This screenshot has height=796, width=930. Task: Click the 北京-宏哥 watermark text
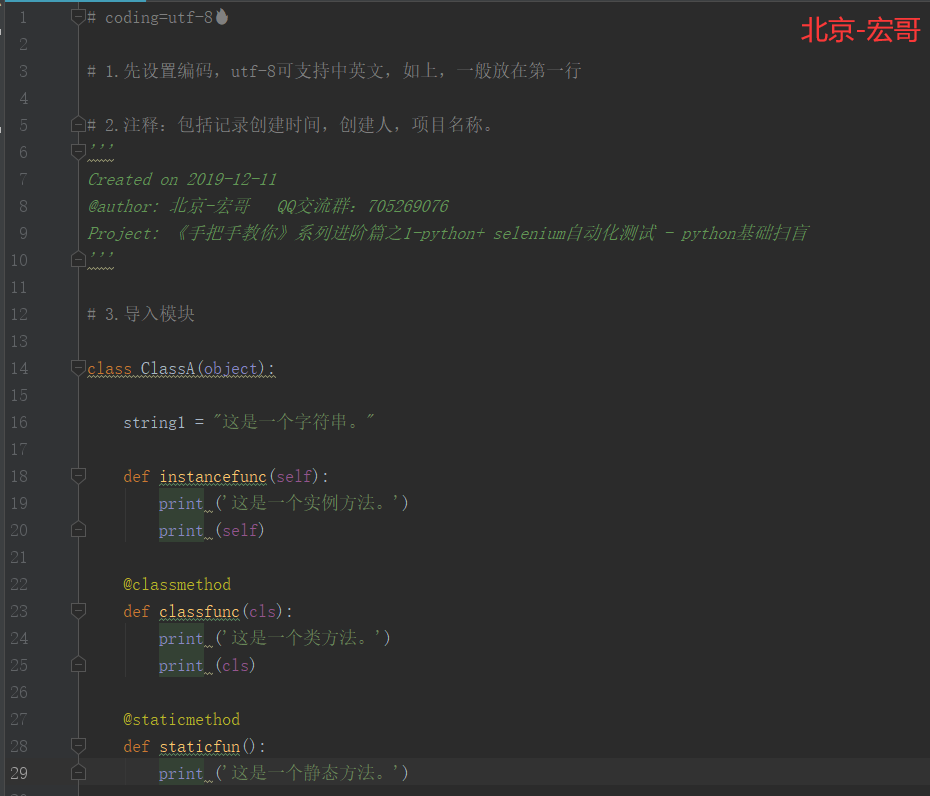860,30
